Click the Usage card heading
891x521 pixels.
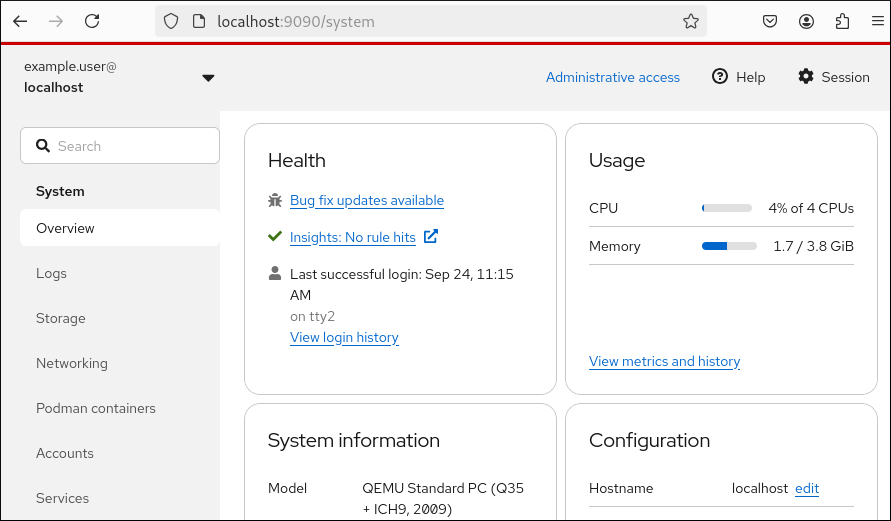pos(617,160)
